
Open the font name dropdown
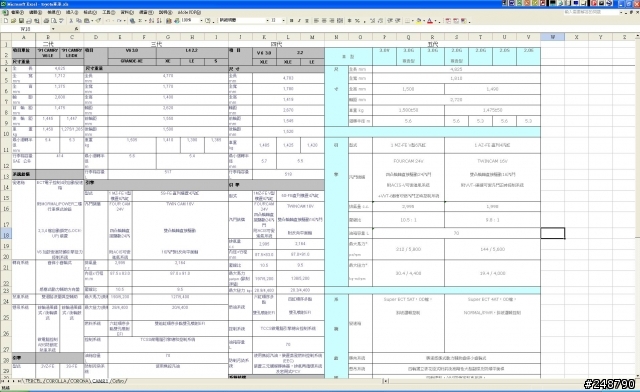click(267, 20)
